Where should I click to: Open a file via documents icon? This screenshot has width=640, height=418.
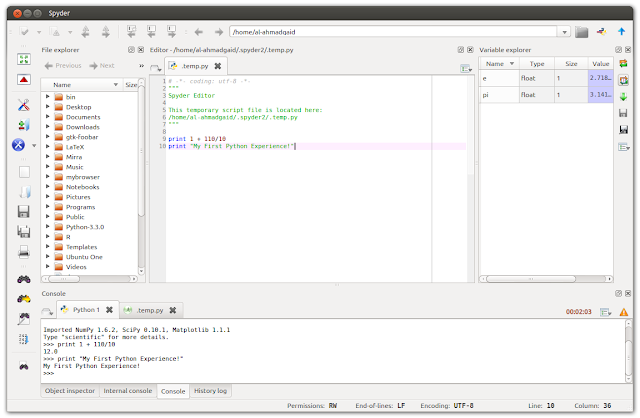[x=24, y=192]
